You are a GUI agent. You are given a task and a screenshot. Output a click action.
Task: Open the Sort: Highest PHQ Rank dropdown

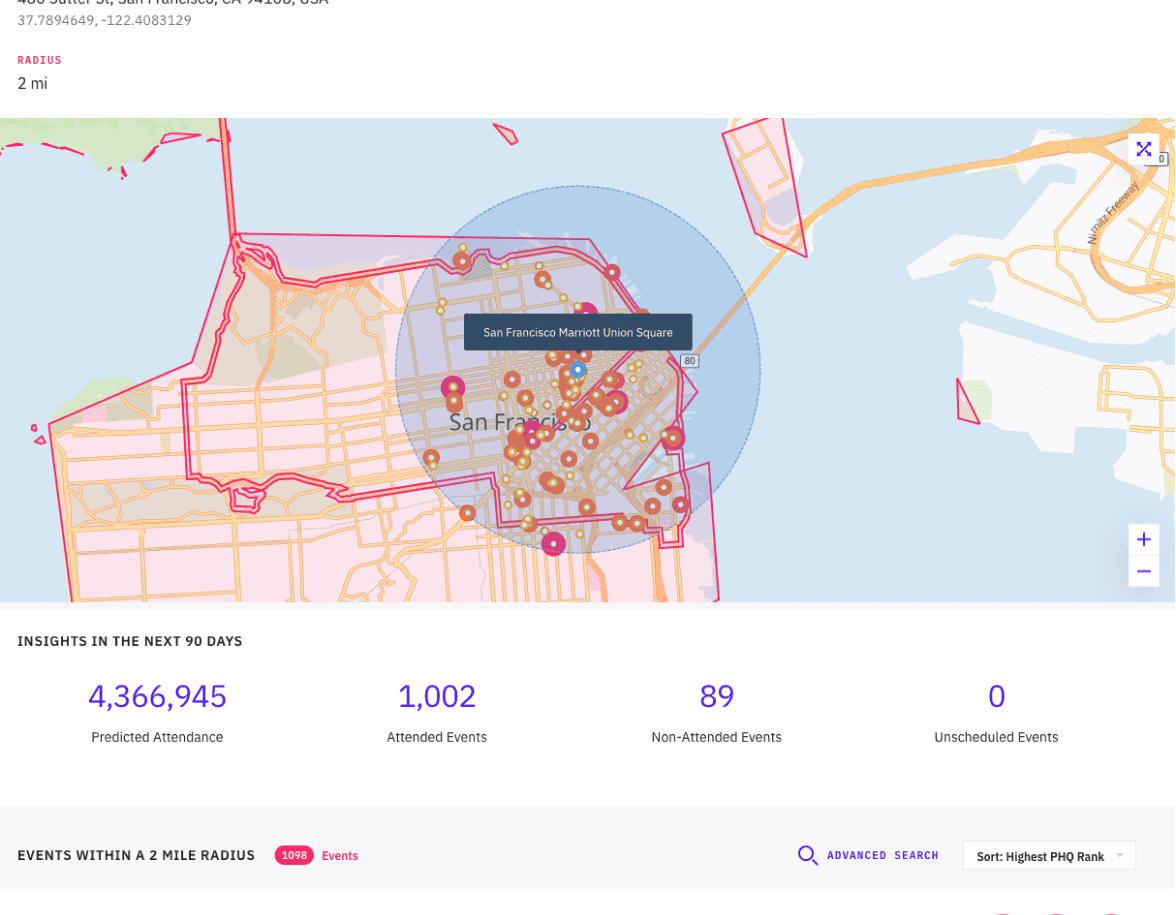pos(1048,856)
